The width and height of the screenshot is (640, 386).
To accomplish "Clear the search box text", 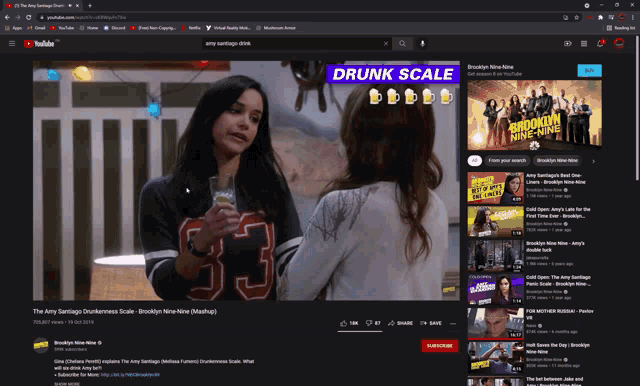I will 386,43.
